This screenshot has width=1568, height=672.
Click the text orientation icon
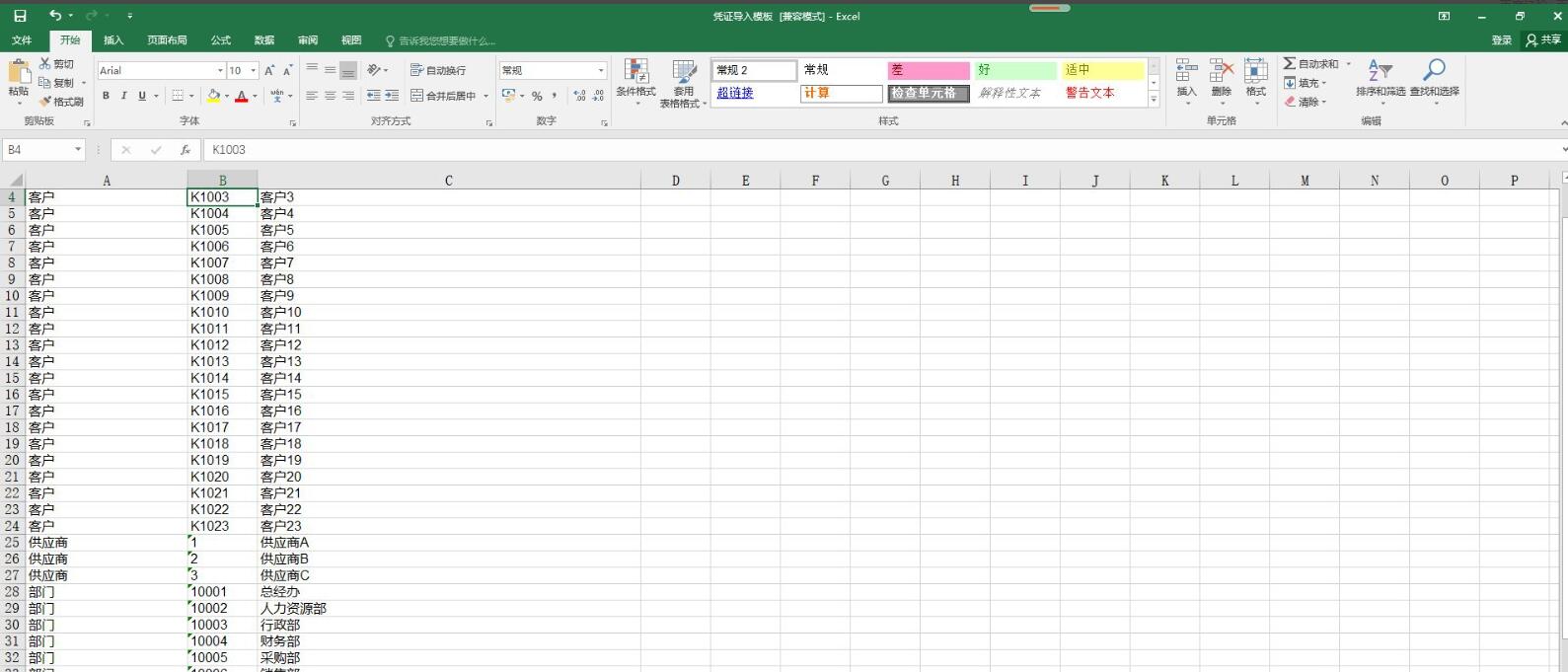point(375,70)
